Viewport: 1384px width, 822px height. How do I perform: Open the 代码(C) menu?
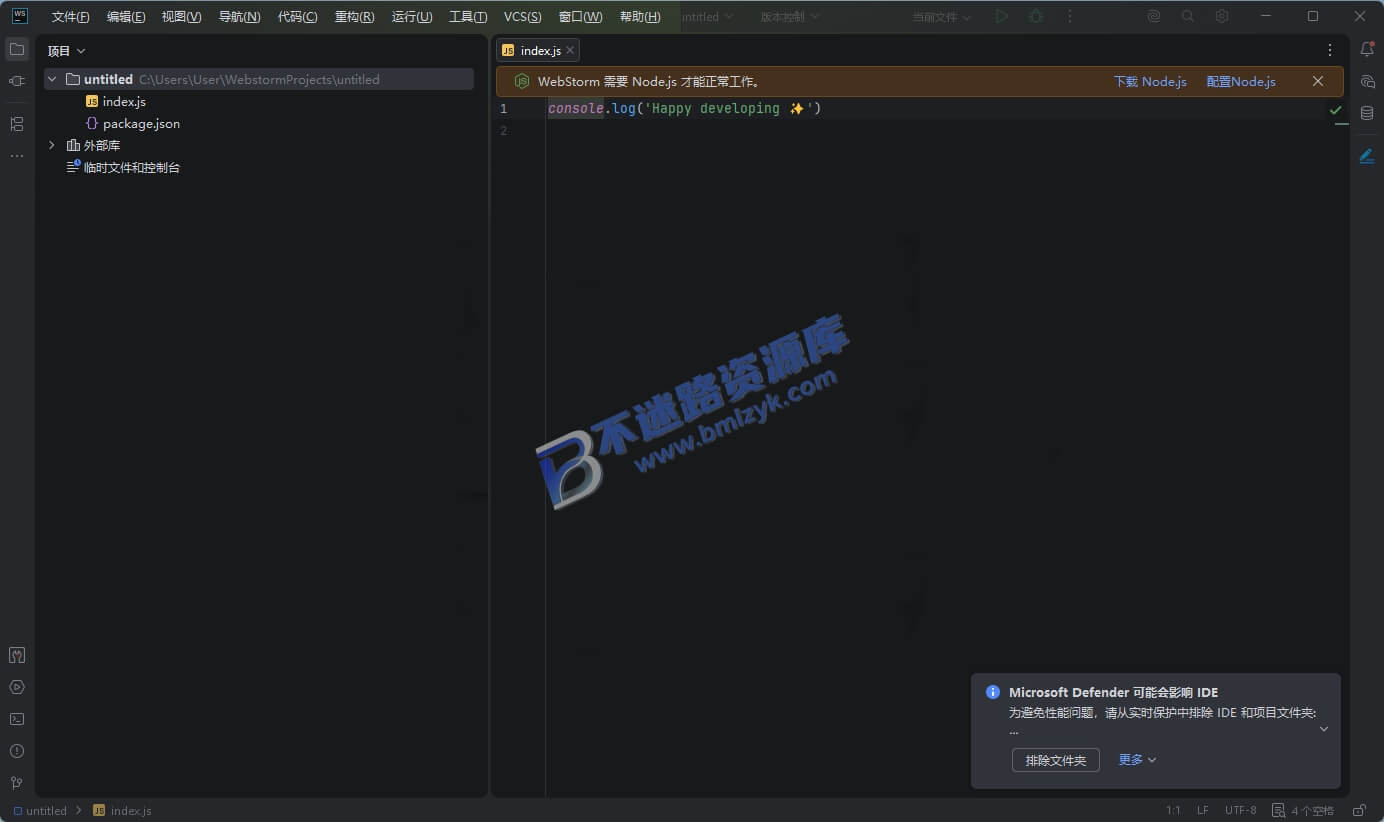pyautogui.click(x=297, y=16)
